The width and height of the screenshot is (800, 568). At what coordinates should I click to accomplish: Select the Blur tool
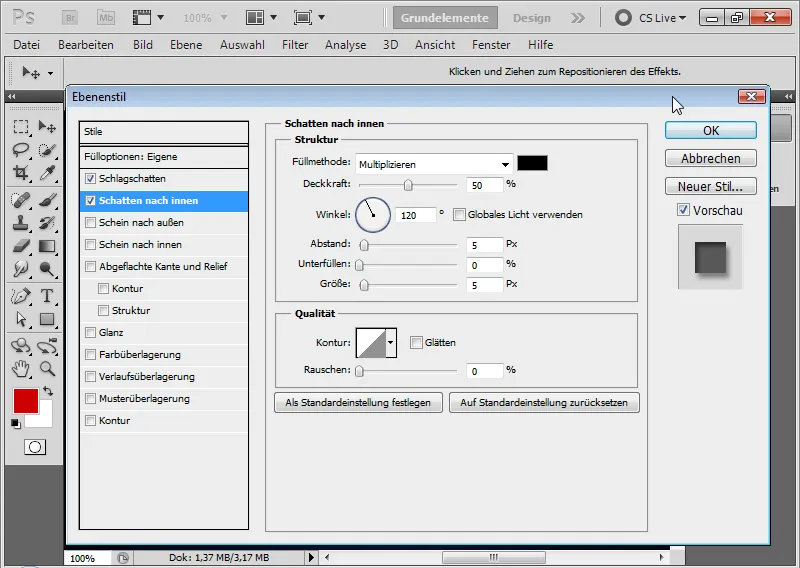tap(21, 268)
